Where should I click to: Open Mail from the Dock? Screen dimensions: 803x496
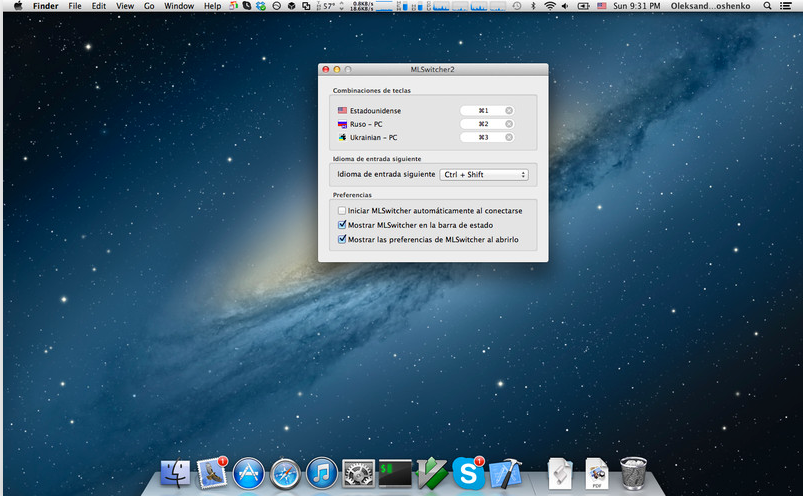tap(212, 473)
